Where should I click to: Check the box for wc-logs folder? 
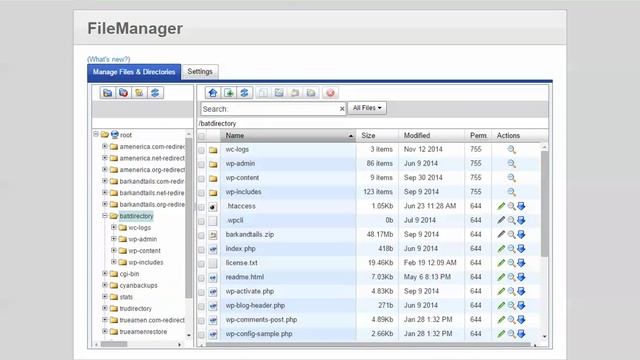click(202, 150)
